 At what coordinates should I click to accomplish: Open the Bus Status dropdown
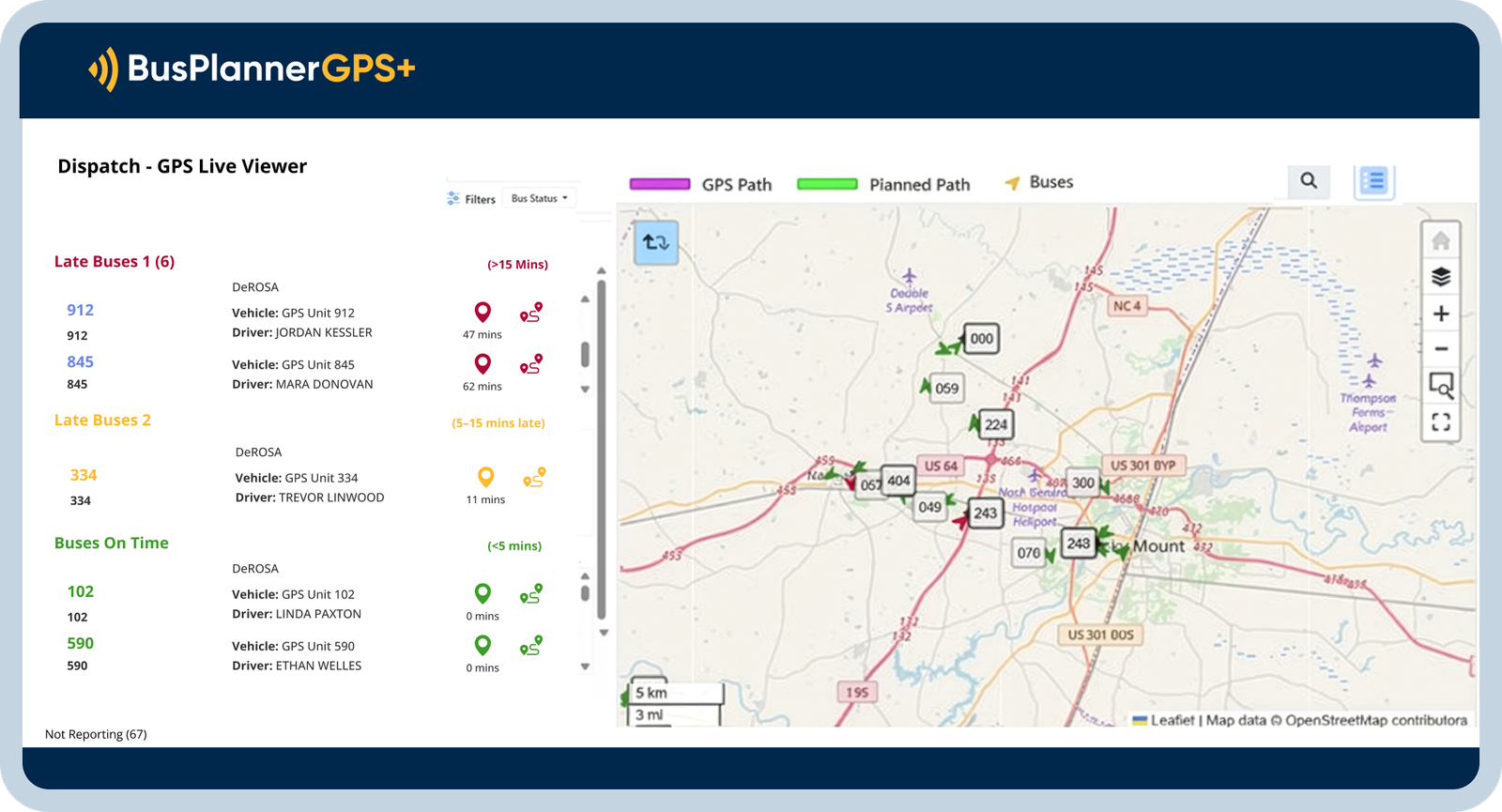(x=539, y=199)
